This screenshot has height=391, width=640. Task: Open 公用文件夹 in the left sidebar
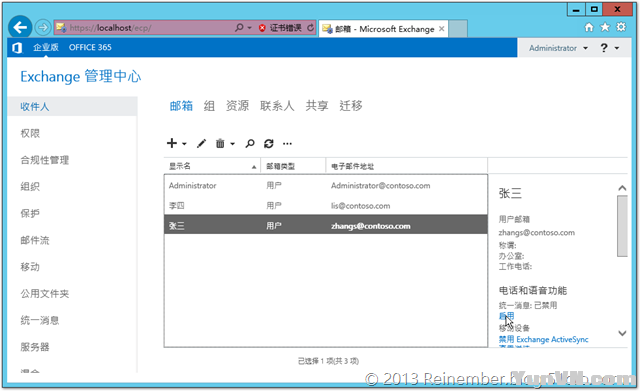45,294
